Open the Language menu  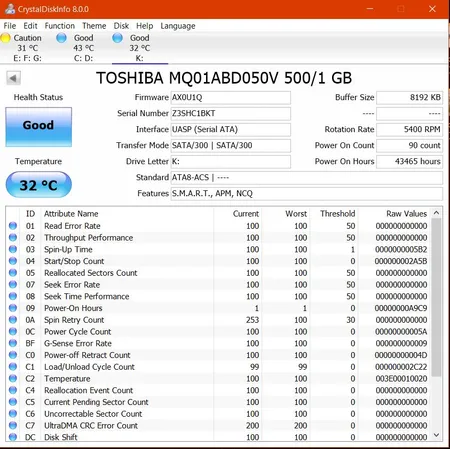[178, 26]
